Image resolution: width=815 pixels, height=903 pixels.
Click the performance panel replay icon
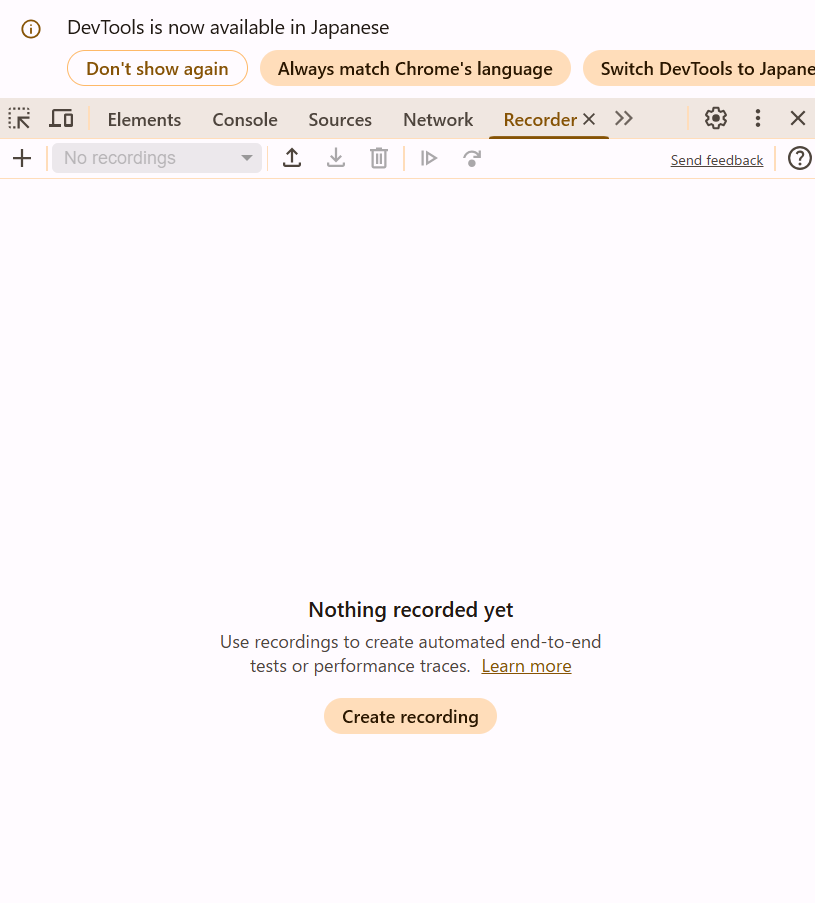[472, 158]
